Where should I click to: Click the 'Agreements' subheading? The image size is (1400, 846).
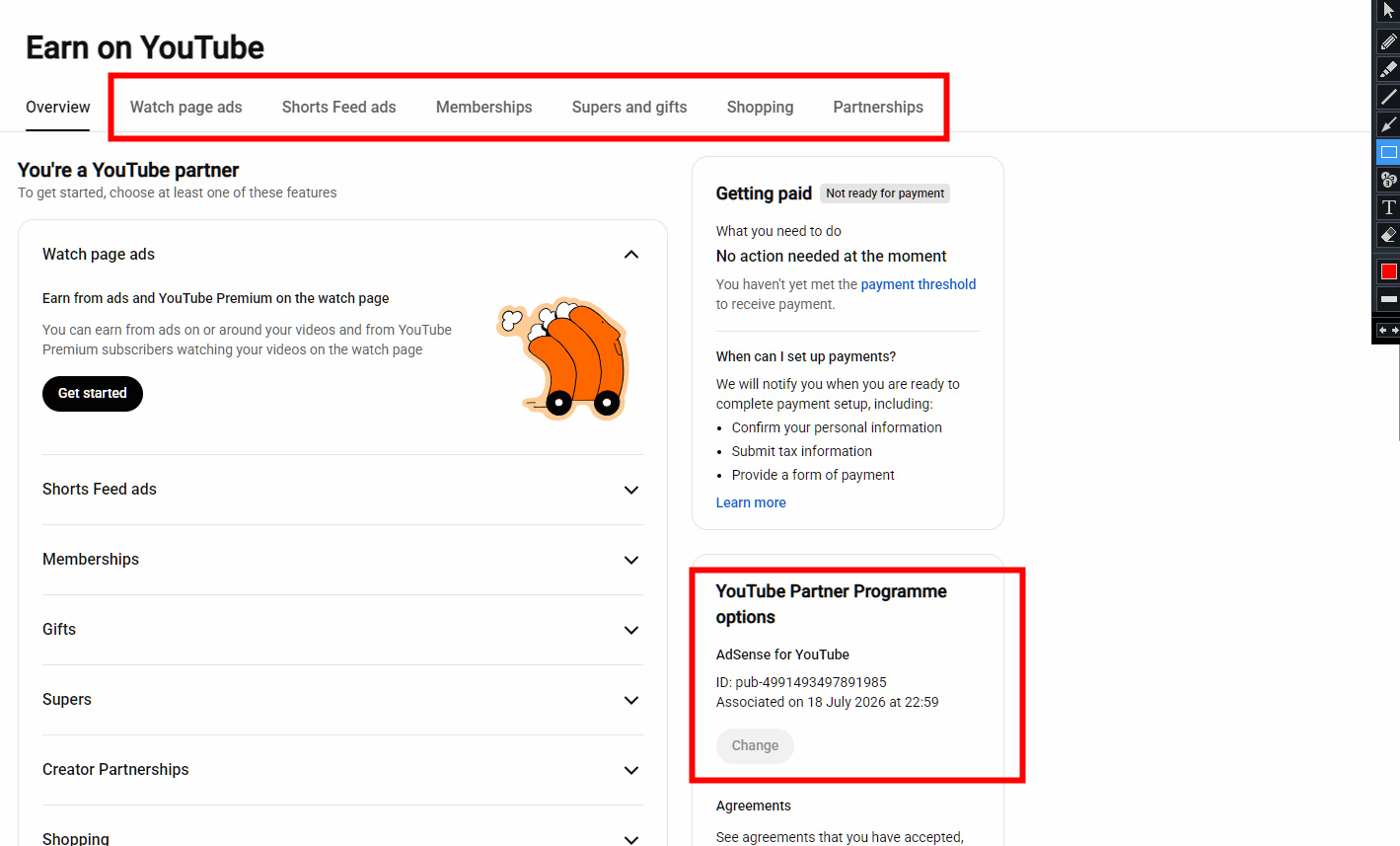click(754, 806)
